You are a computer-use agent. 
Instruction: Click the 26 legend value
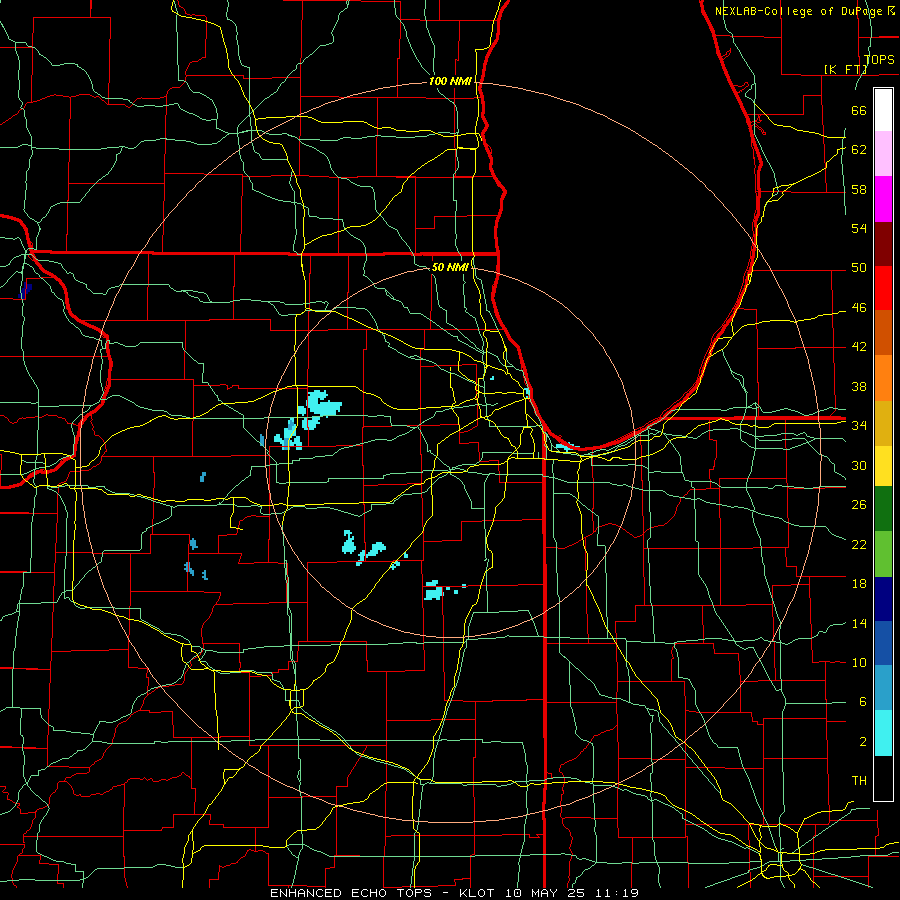[x=859, y=505]
